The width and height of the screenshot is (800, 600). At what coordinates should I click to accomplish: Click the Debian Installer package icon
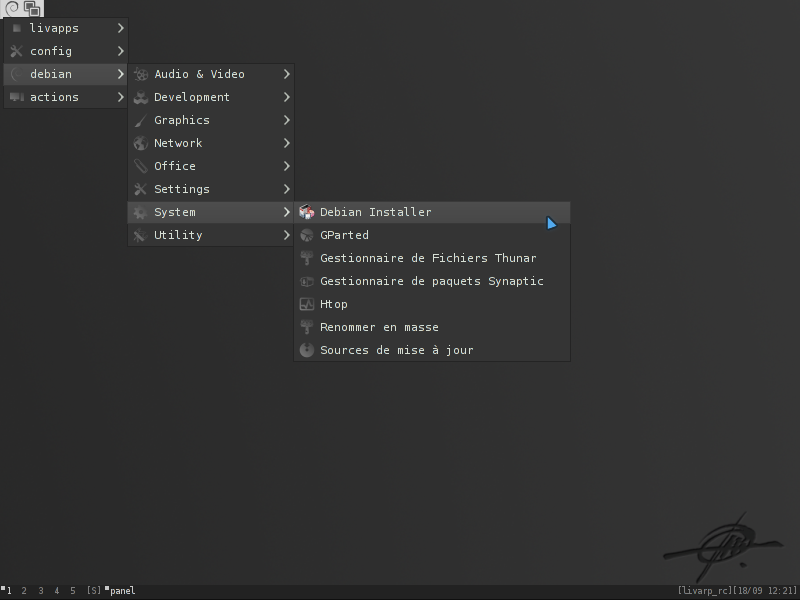pos(307,212)
